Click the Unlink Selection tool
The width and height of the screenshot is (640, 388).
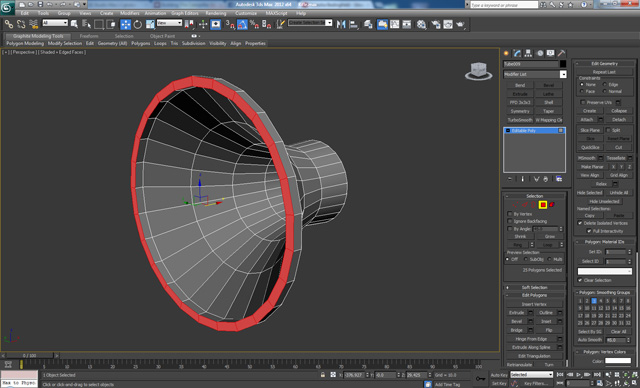(x=21, y=24)
